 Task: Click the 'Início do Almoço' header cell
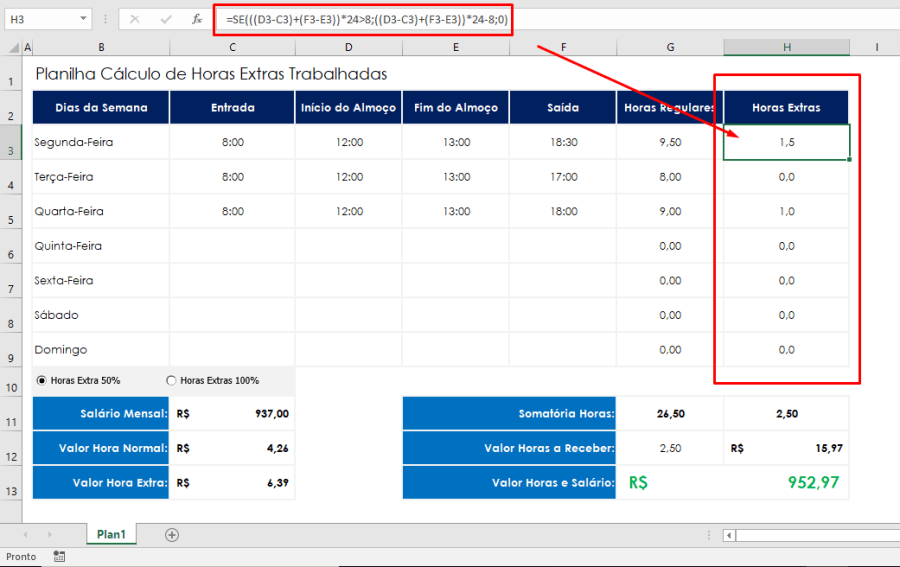(x=348, y=107)
